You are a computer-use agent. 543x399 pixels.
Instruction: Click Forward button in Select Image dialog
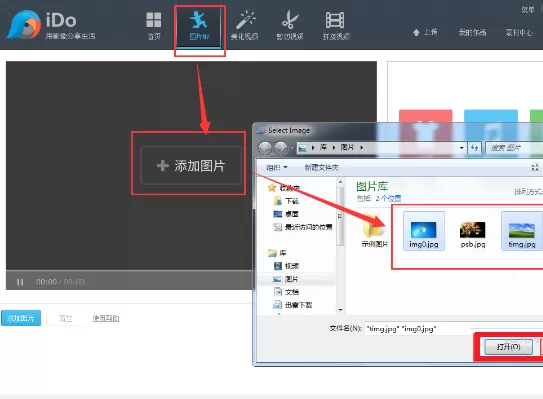[281, 148]
